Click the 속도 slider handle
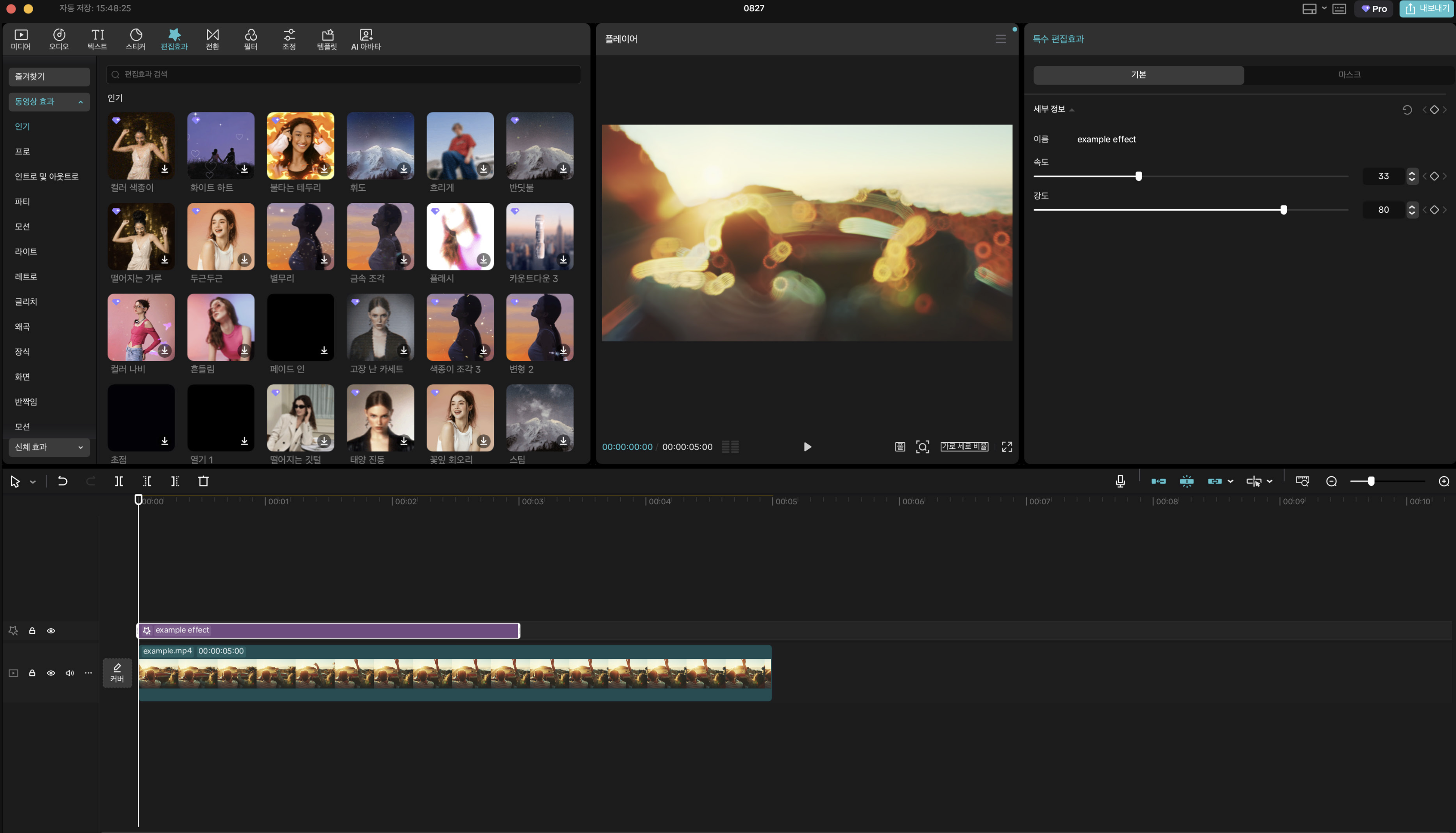 (1138, 176)
